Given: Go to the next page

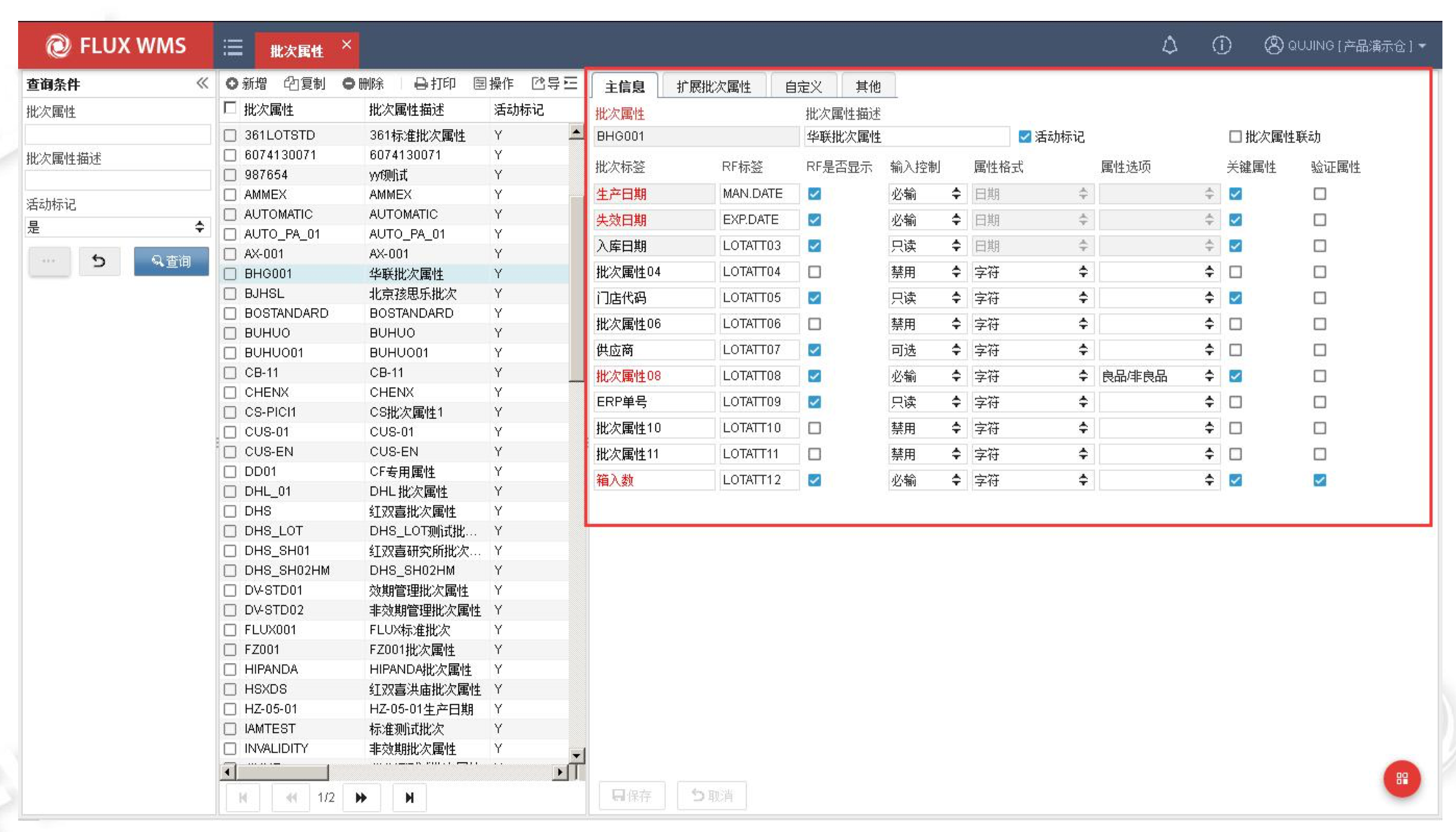Looking at the screenshot, I should (361, 797).
